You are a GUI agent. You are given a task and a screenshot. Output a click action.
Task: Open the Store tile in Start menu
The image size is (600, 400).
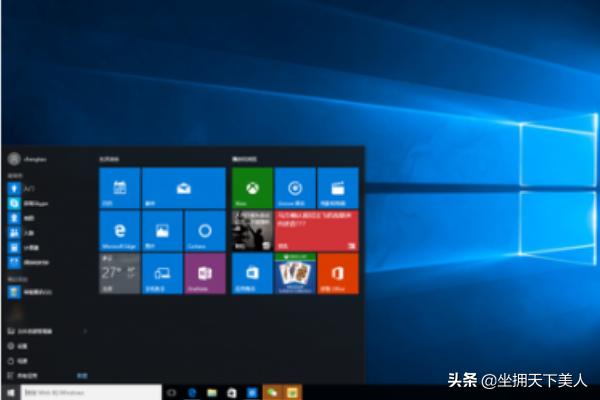pyautogui.click(x=252, y=274)
